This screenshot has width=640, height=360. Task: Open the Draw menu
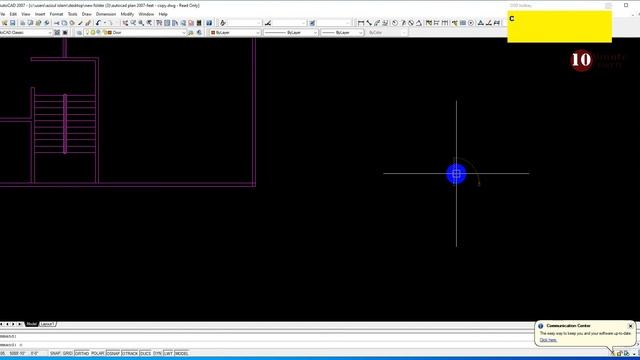click(x=87, y=14)
